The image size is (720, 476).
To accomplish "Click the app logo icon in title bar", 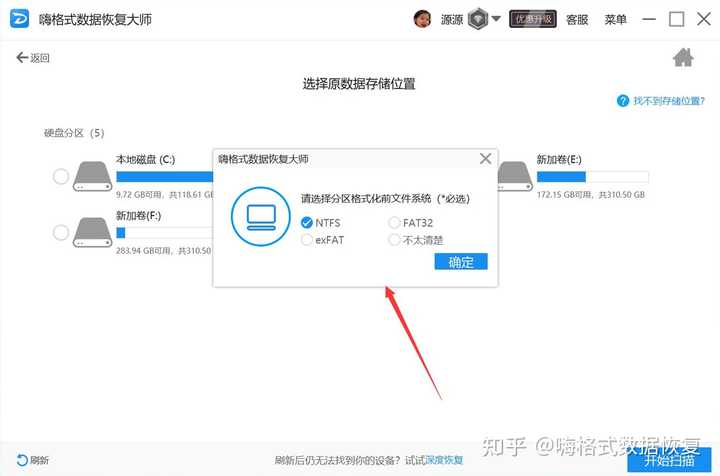I will (x=19, y=19).
